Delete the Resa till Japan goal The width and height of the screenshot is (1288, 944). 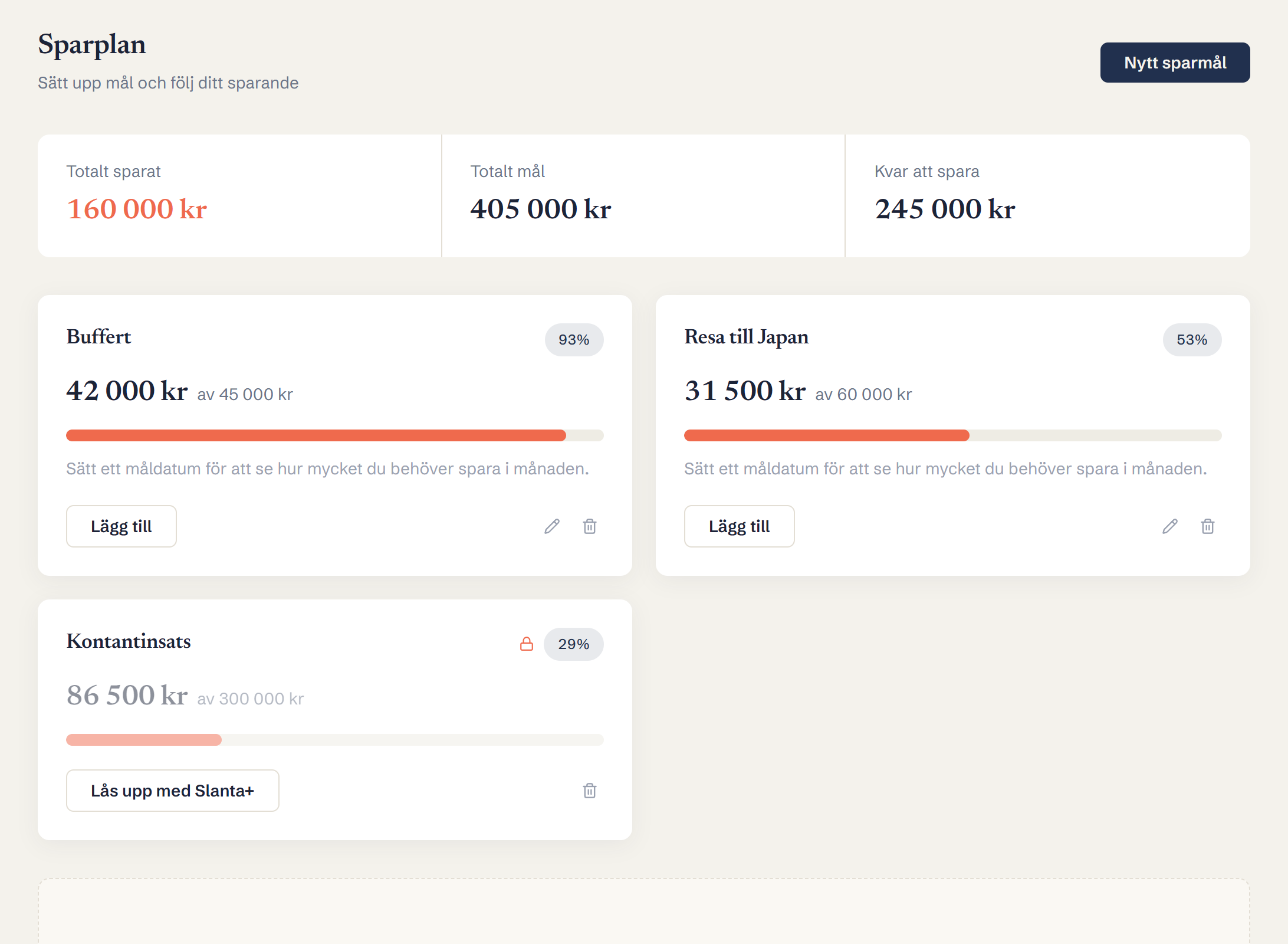coord(1208,526)
